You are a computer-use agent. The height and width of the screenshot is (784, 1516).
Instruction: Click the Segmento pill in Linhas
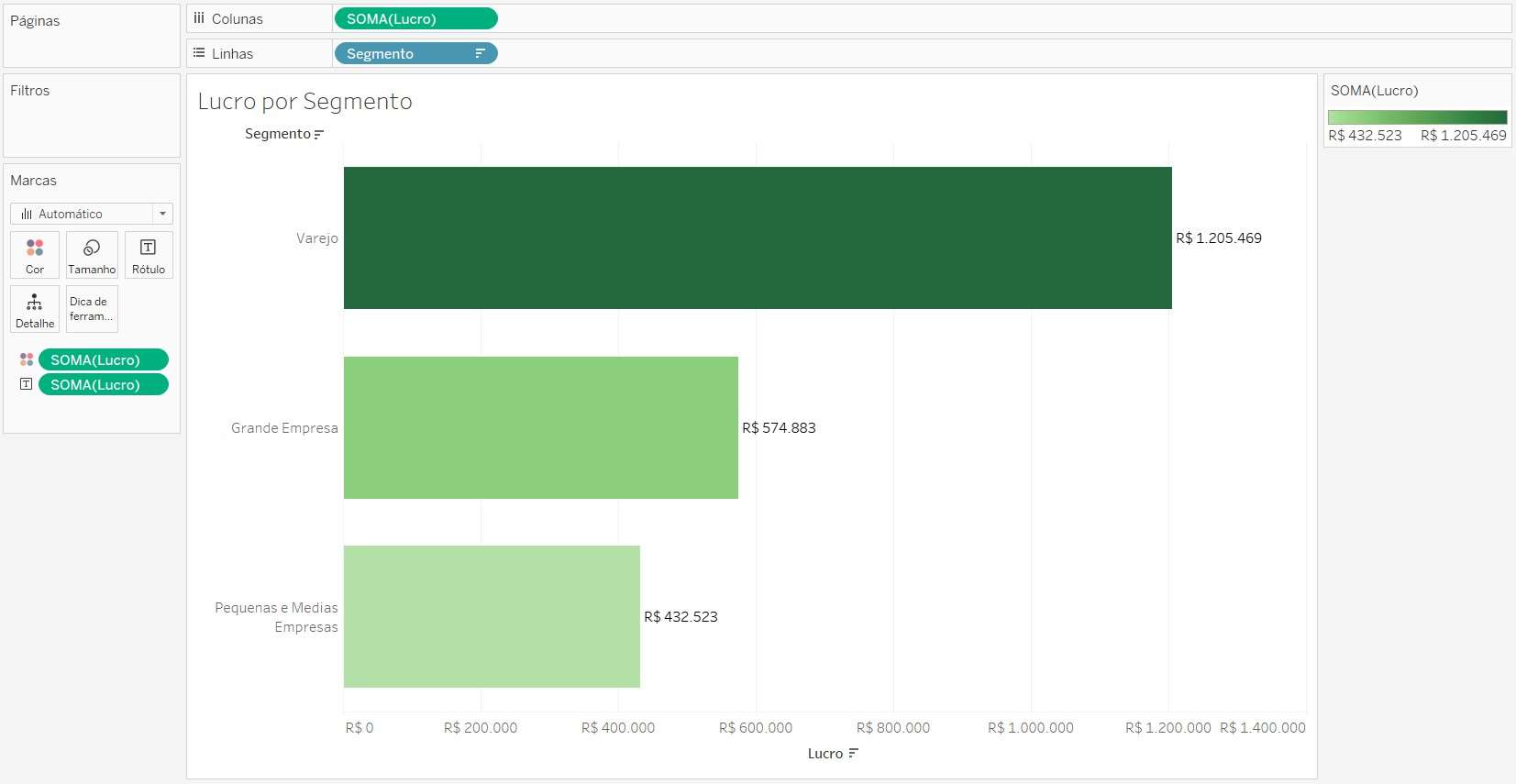[415, 53]
